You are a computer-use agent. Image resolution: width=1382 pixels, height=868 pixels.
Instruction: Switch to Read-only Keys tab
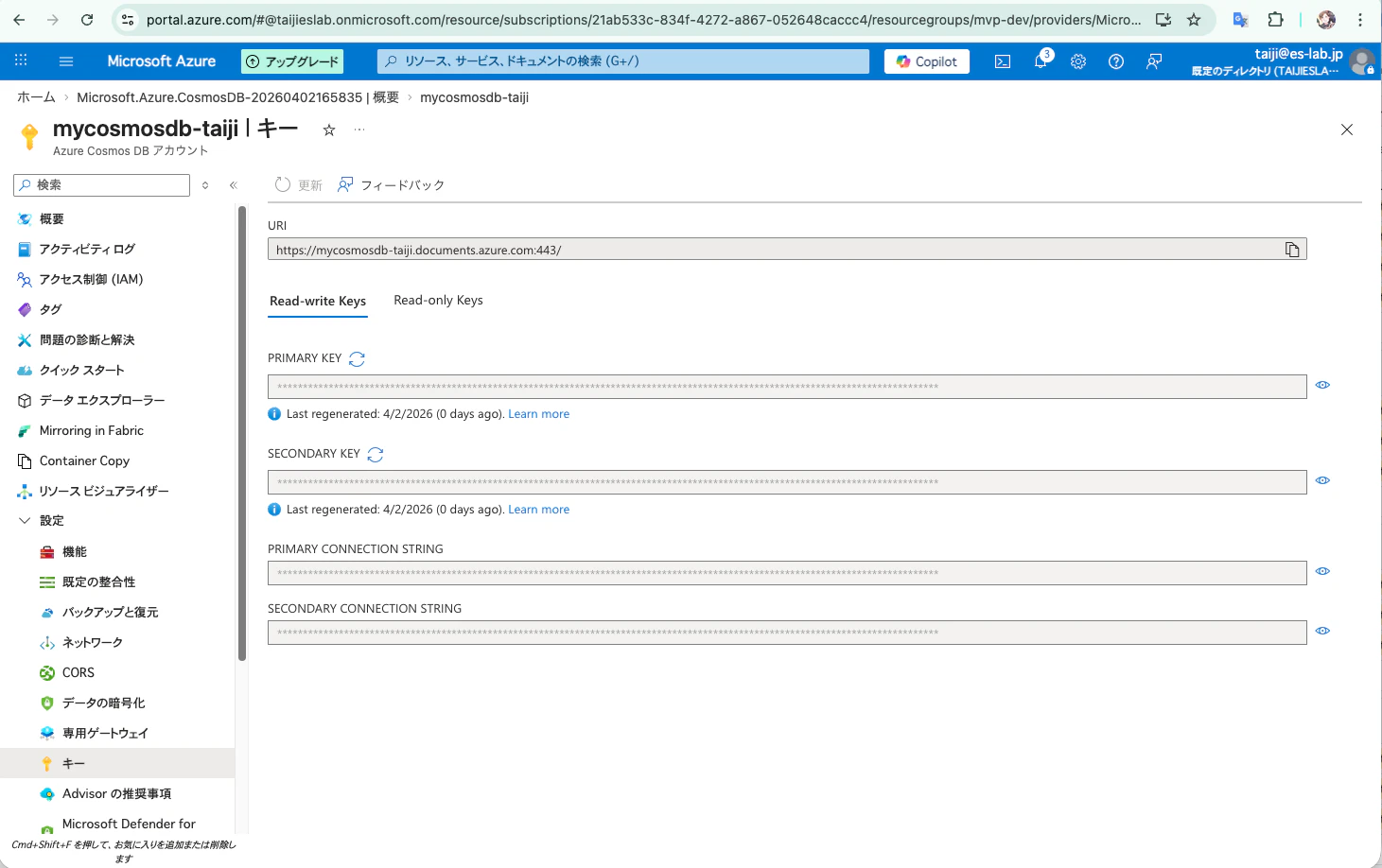click(x=438, y=301)
